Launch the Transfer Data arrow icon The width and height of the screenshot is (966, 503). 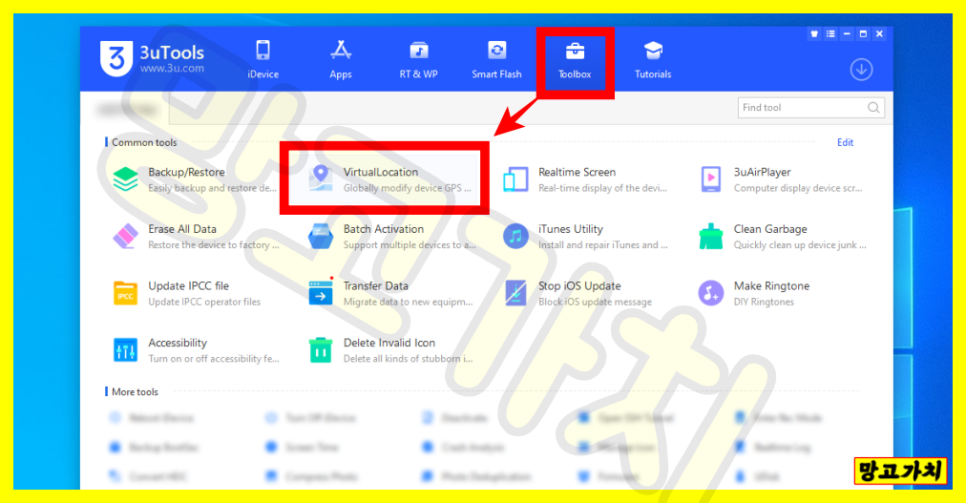tap(320, 293)
